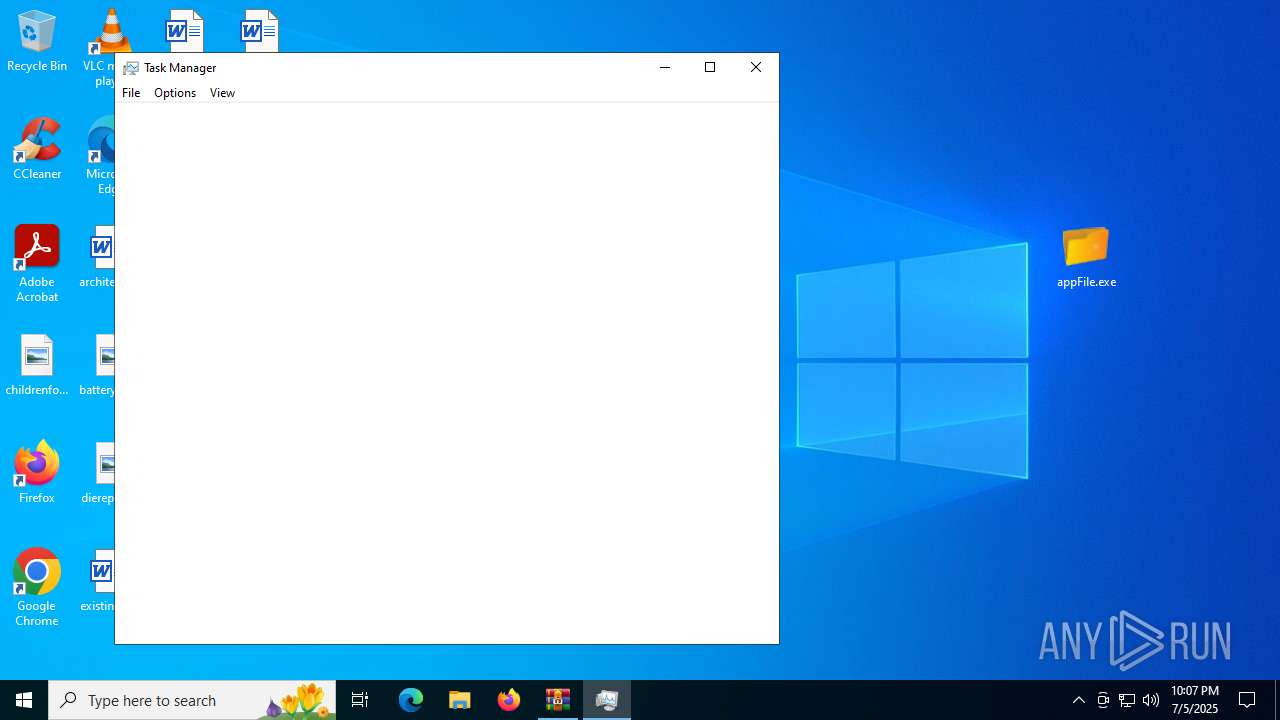This screenshot has height=720, width=1280.
Task: Click the Task Manager taskbar button
Action: [x=607, y=700]
